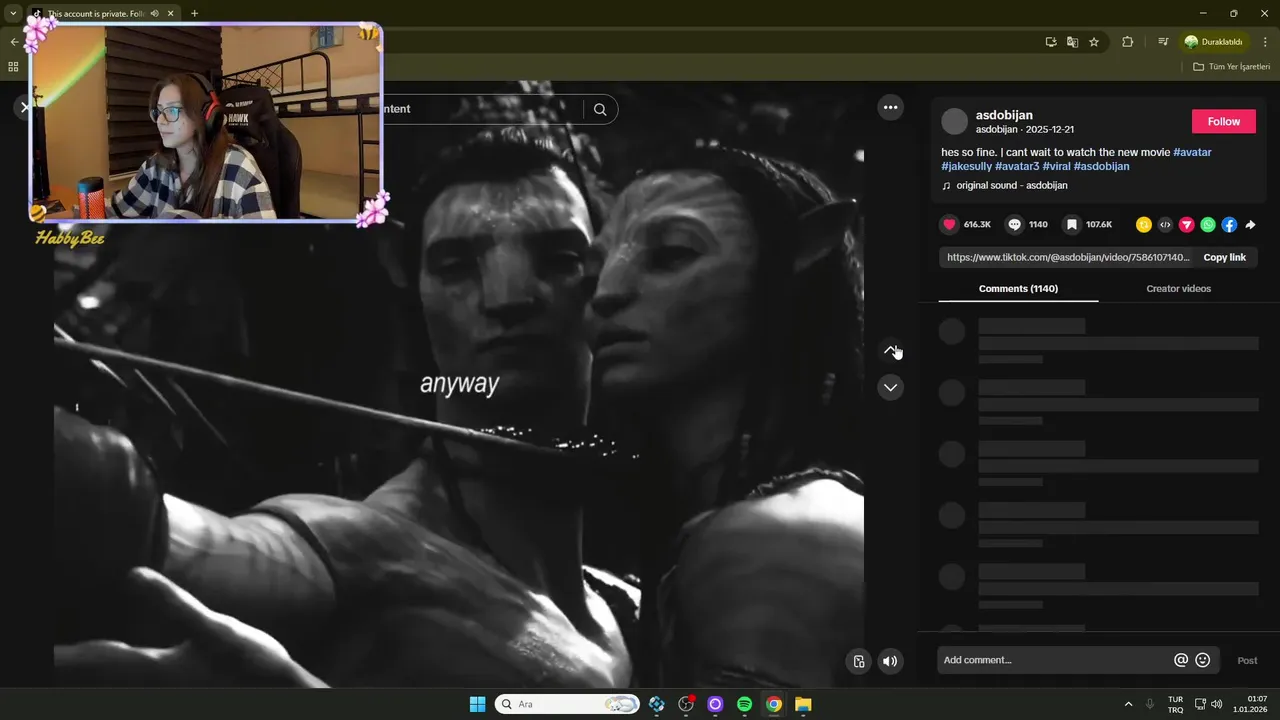The width and height of the screenshot is (1280, 720).
Task: Copy link to the video
Action: click(x=1224, y=257)
